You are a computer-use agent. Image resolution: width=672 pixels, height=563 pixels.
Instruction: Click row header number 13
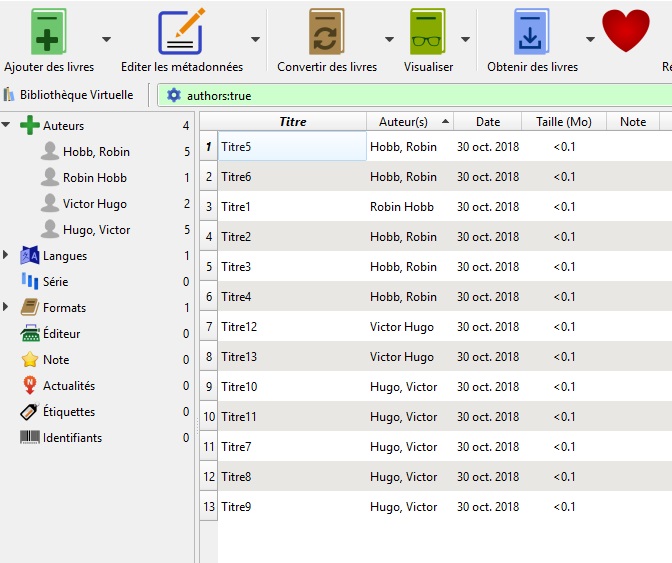(x=209, y=506)
